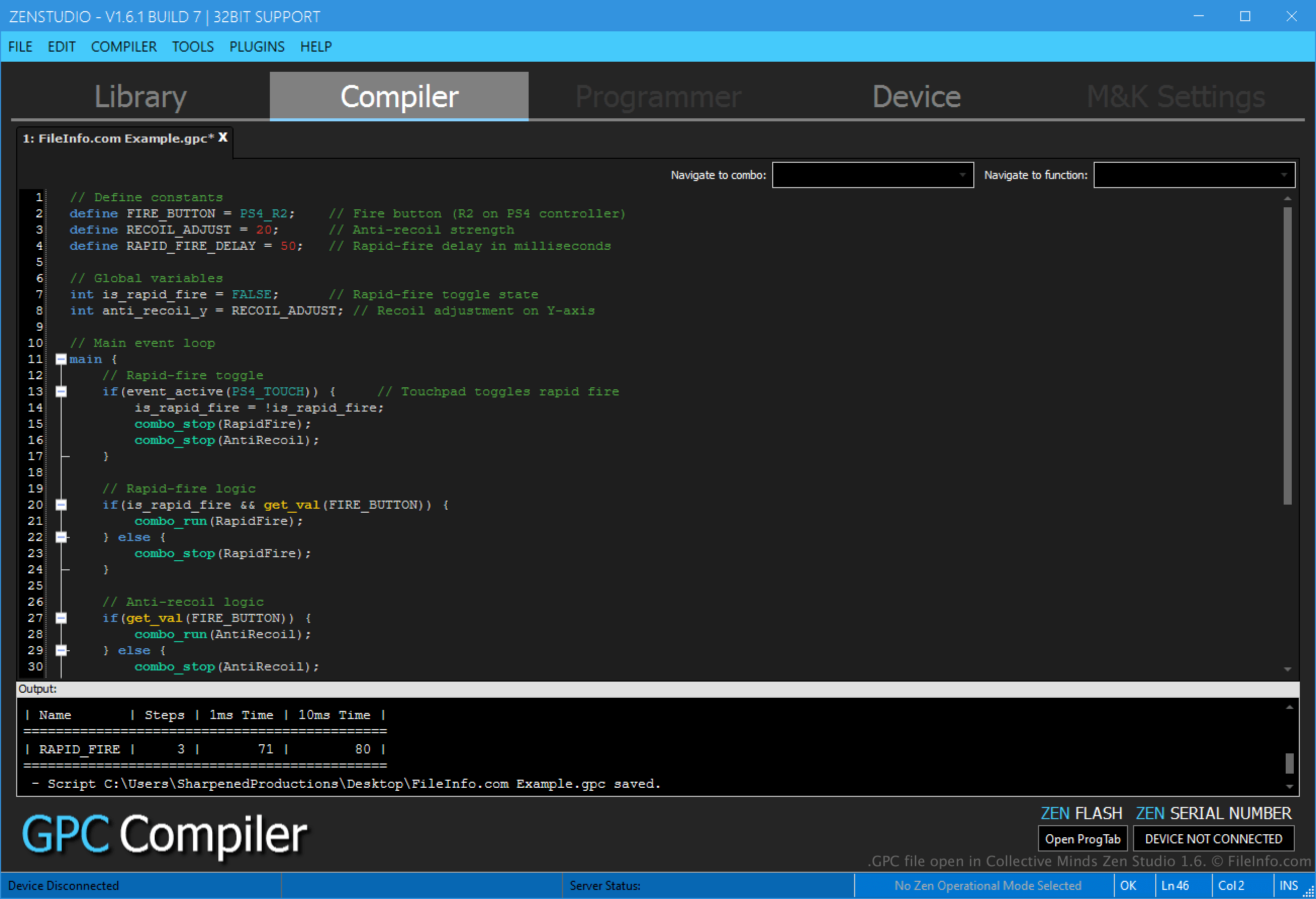Click combo_run(RapidFire) on line 21
This screenshot has width=1316, height=899.
point(219,521)
